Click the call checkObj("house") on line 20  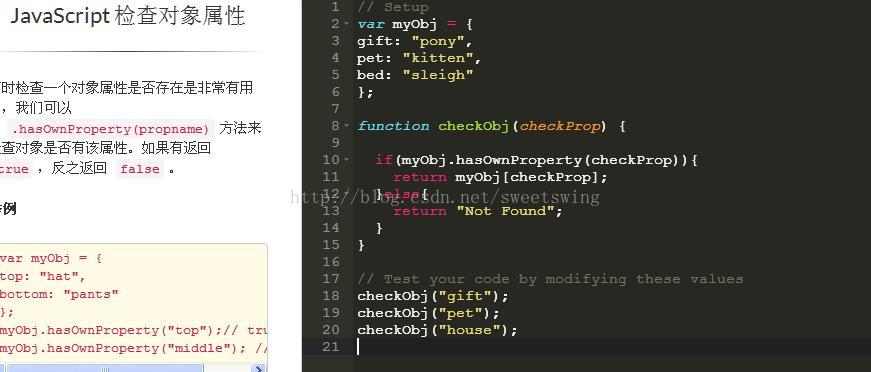(437, 330)
